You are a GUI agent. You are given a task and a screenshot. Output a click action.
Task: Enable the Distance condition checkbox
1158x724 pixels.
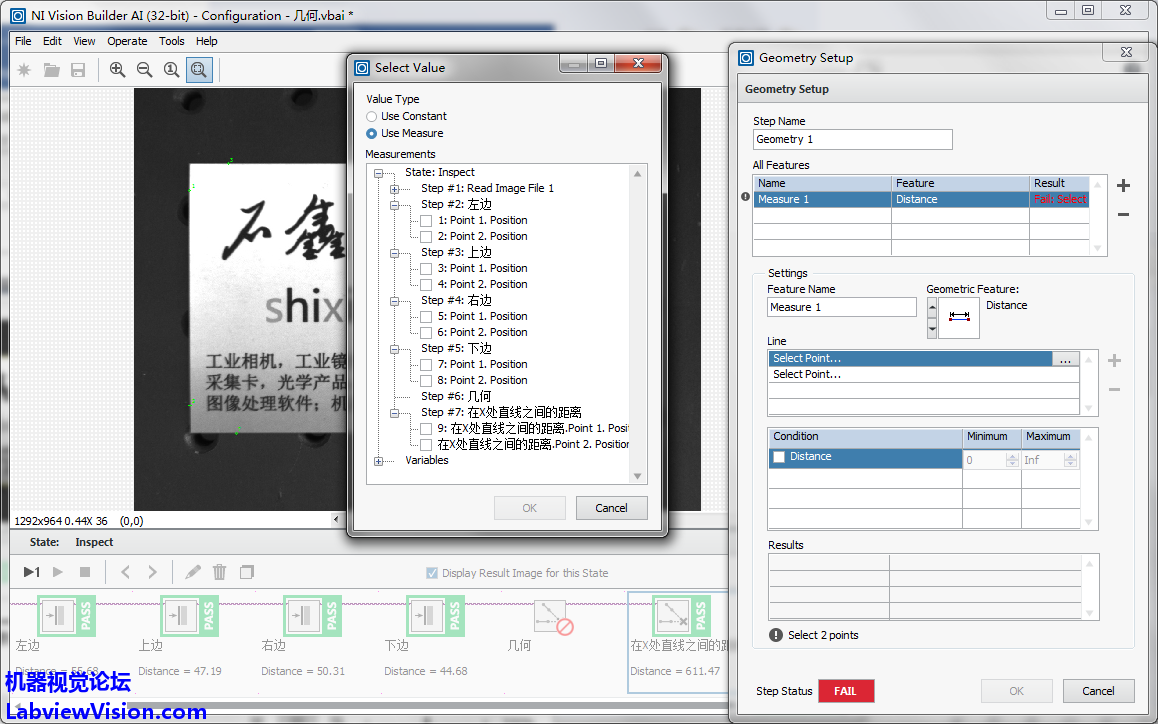click(779, 457)
